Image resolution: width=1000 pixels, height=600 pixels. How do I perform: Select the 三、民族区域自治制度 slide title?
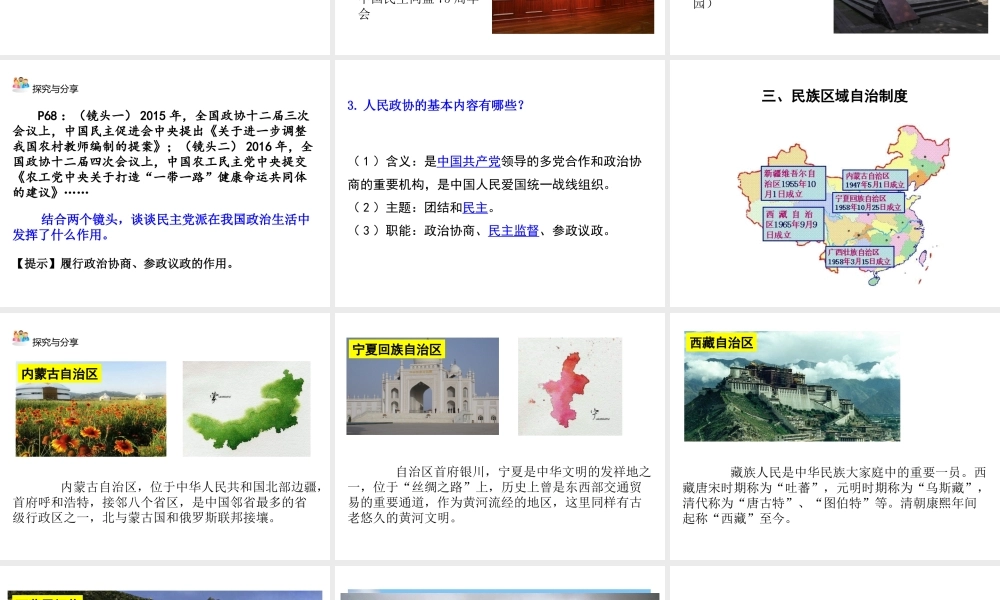(x=834, y=96)
